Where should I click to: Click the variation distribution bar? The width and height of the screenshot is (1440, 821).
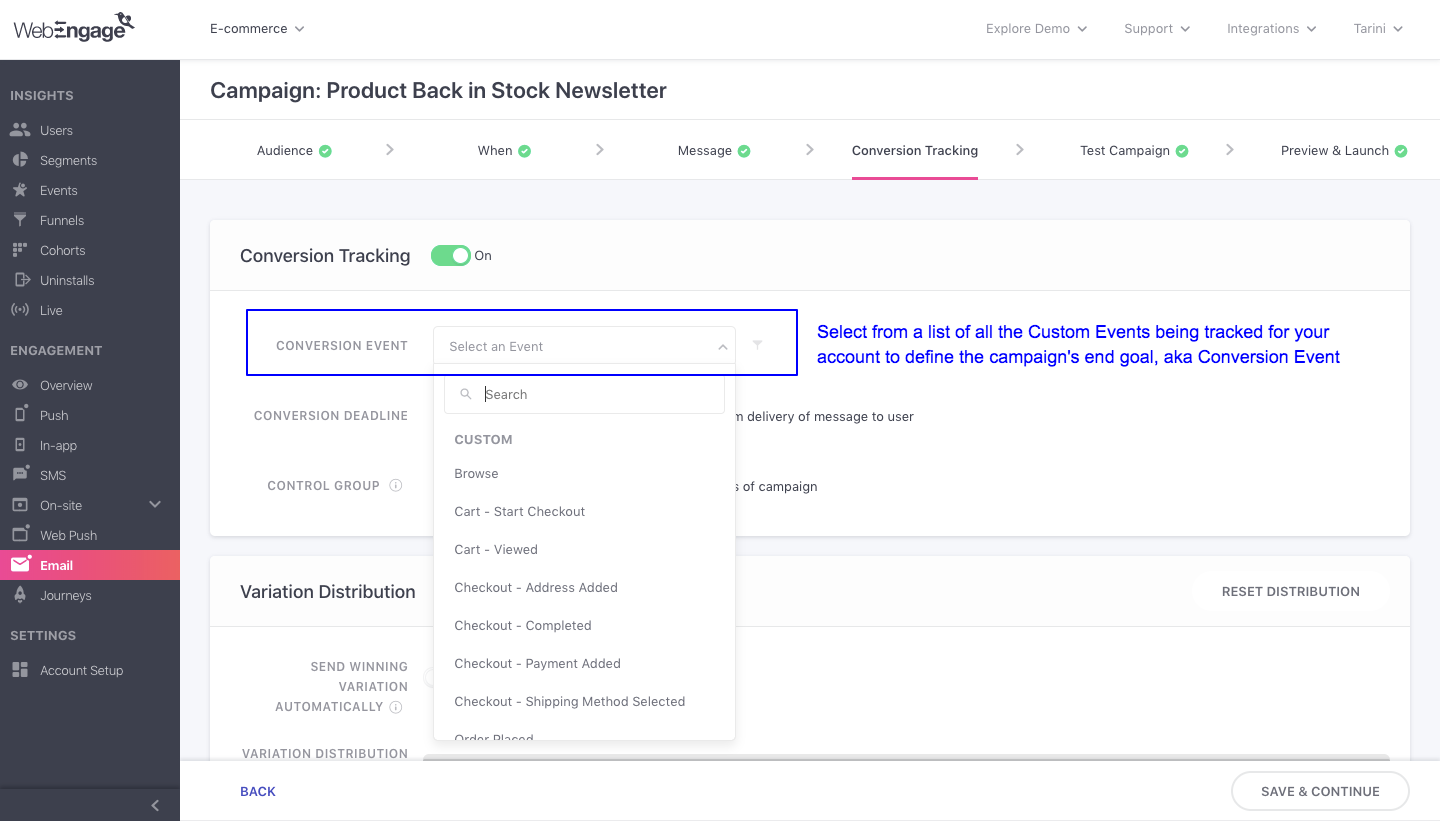click(906, 758)
